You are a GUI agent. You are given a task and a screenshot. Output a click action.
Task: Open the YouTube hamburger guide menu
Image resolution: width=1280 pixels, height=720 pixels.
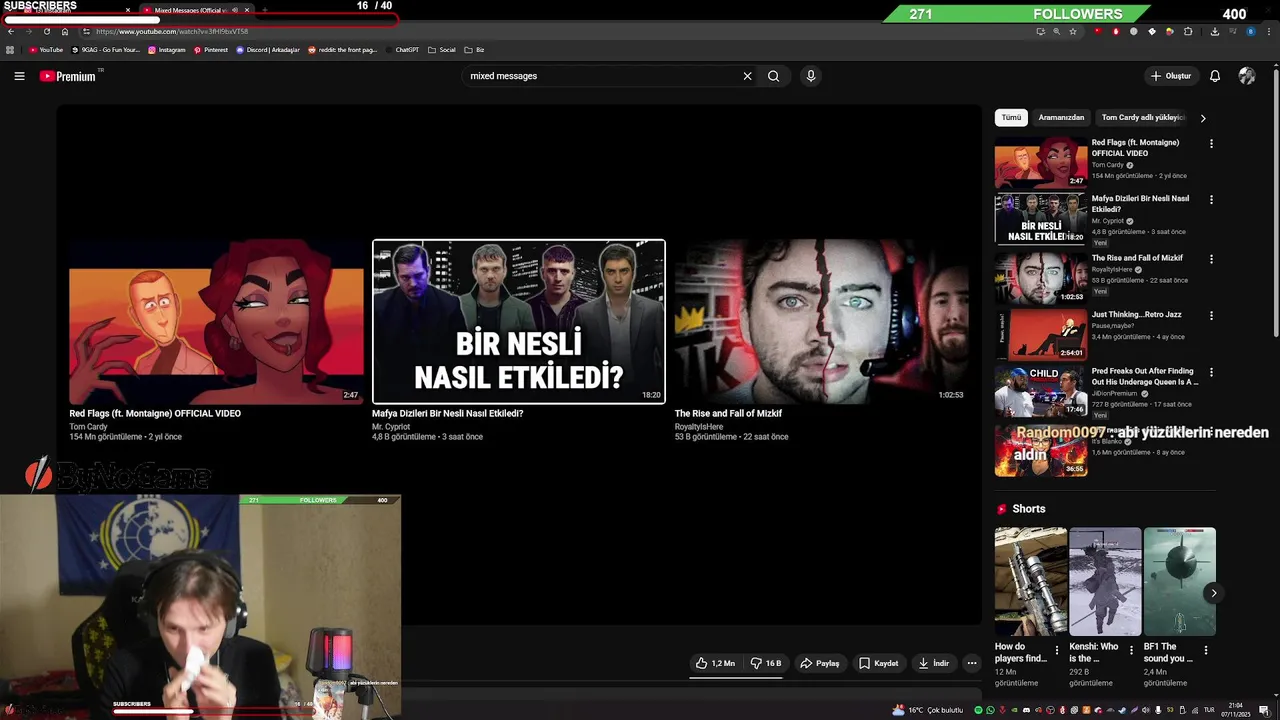[x=19, y=76]
